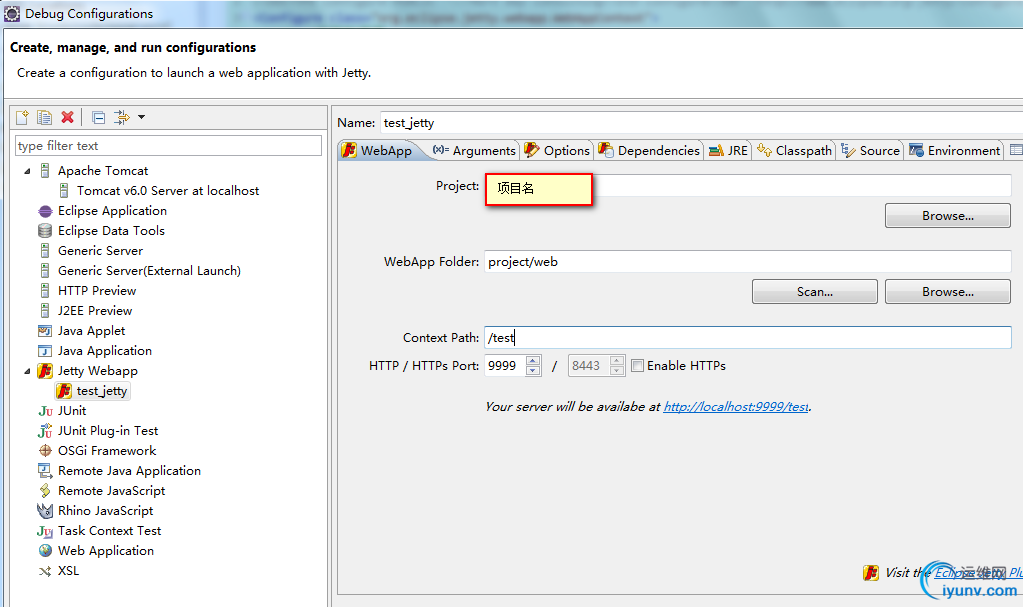Open the Source tab
Viewport: 1023px width, 607px height.
(x=870, y=151)
